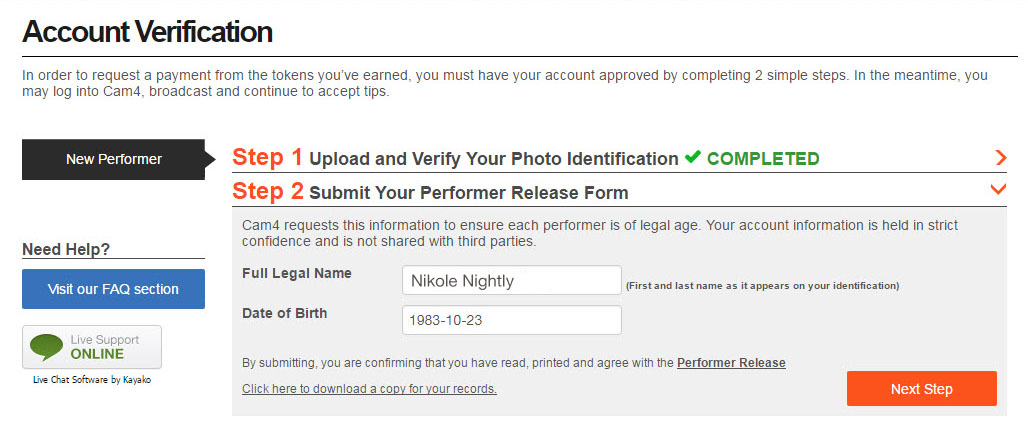Click into the Date of Birth field
1028x429 pixels.
tap(510, 320)
